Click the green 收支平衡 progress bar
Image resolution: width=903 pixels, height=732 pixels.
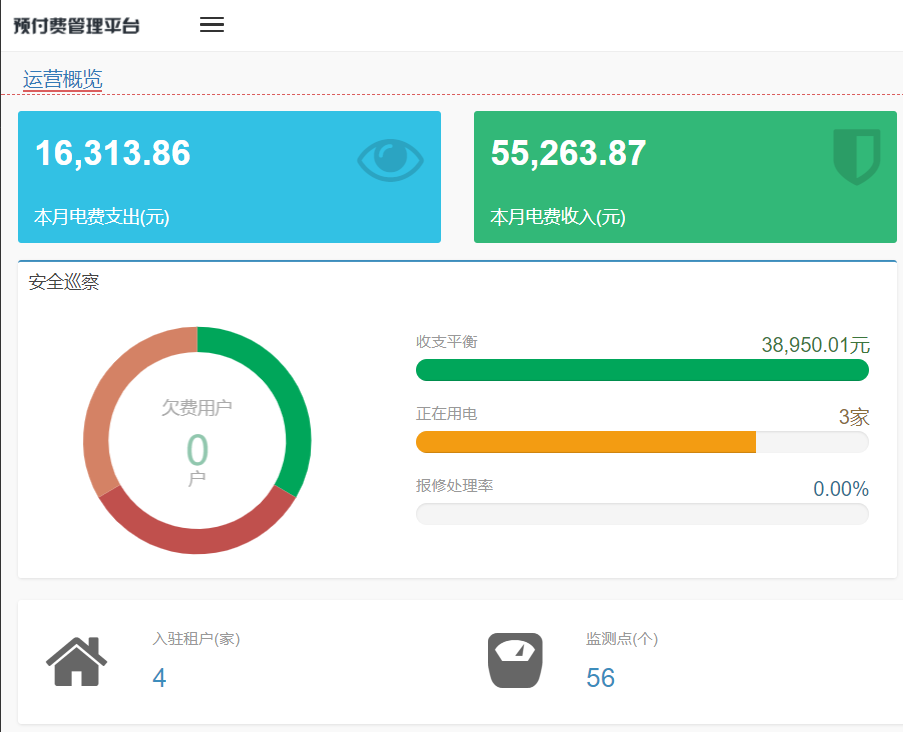point(641,370)
